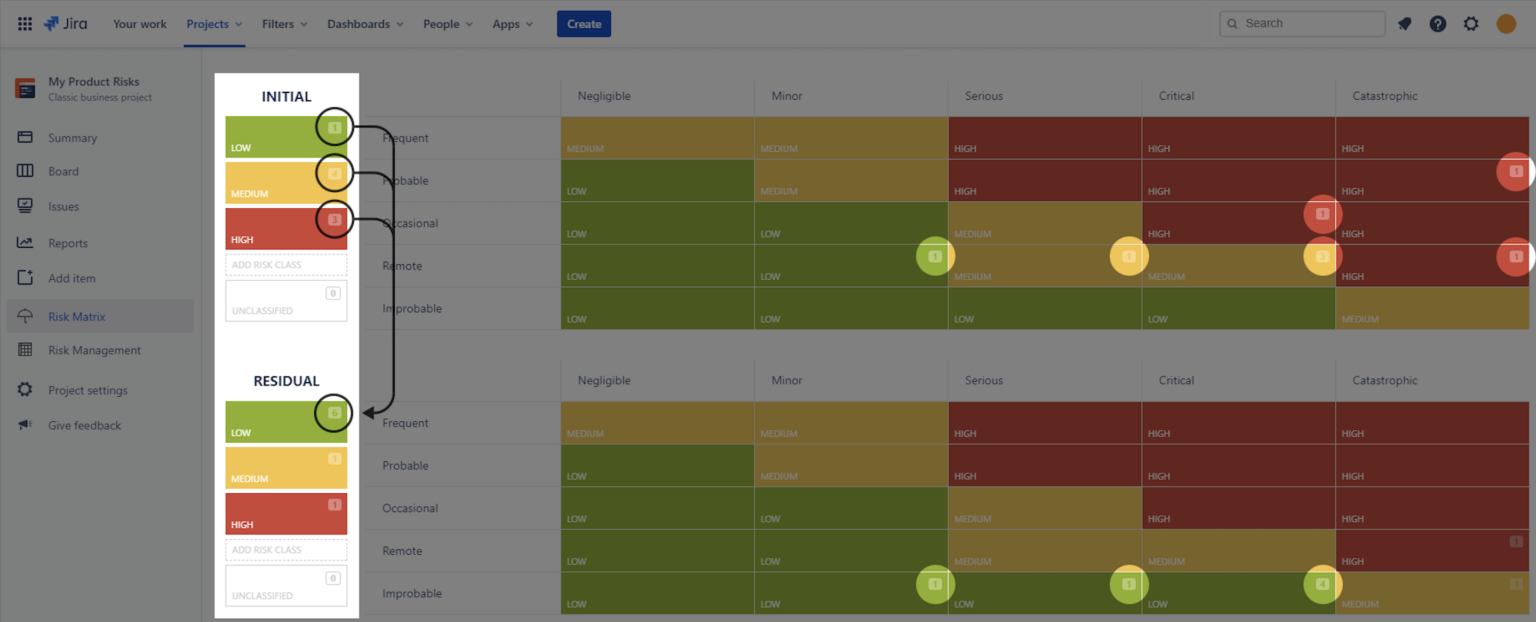Open the app switcher grid icon
This screenshot has width=1536, height=622.
point(25,24)
